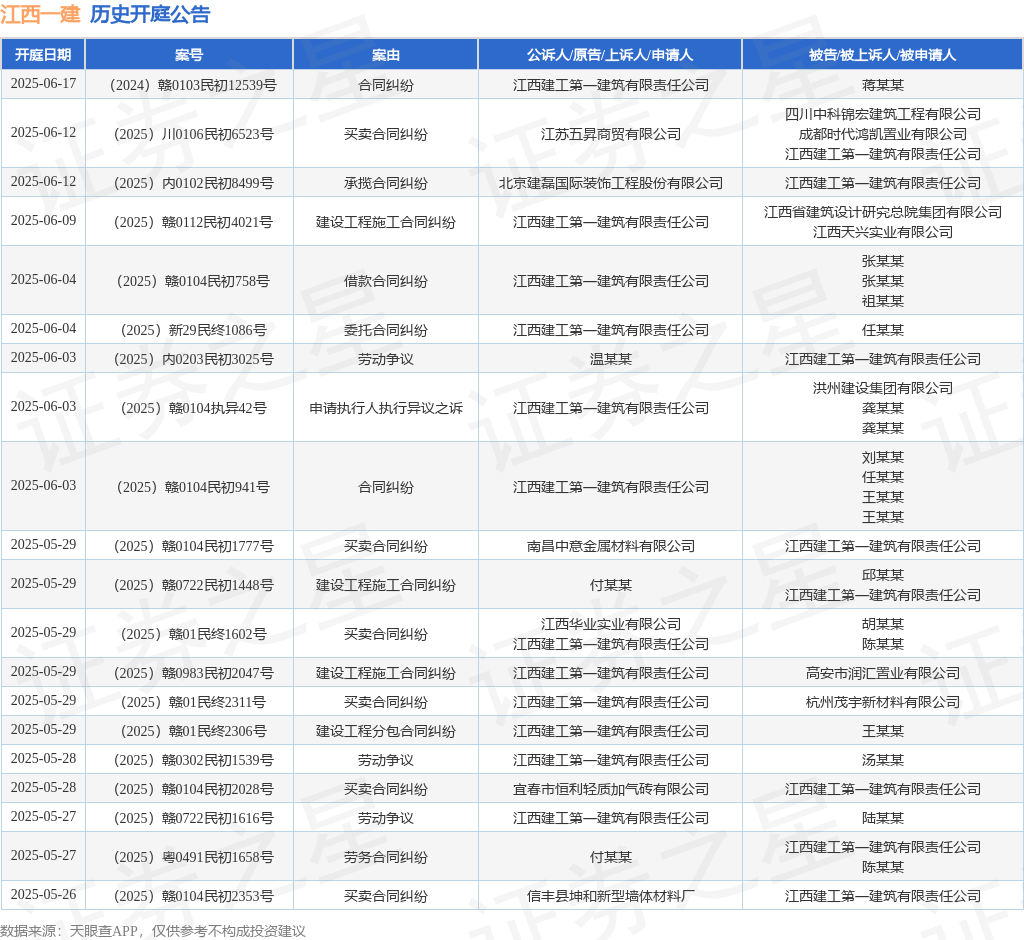Click the 案号 column header

click(x=189, y=55)
